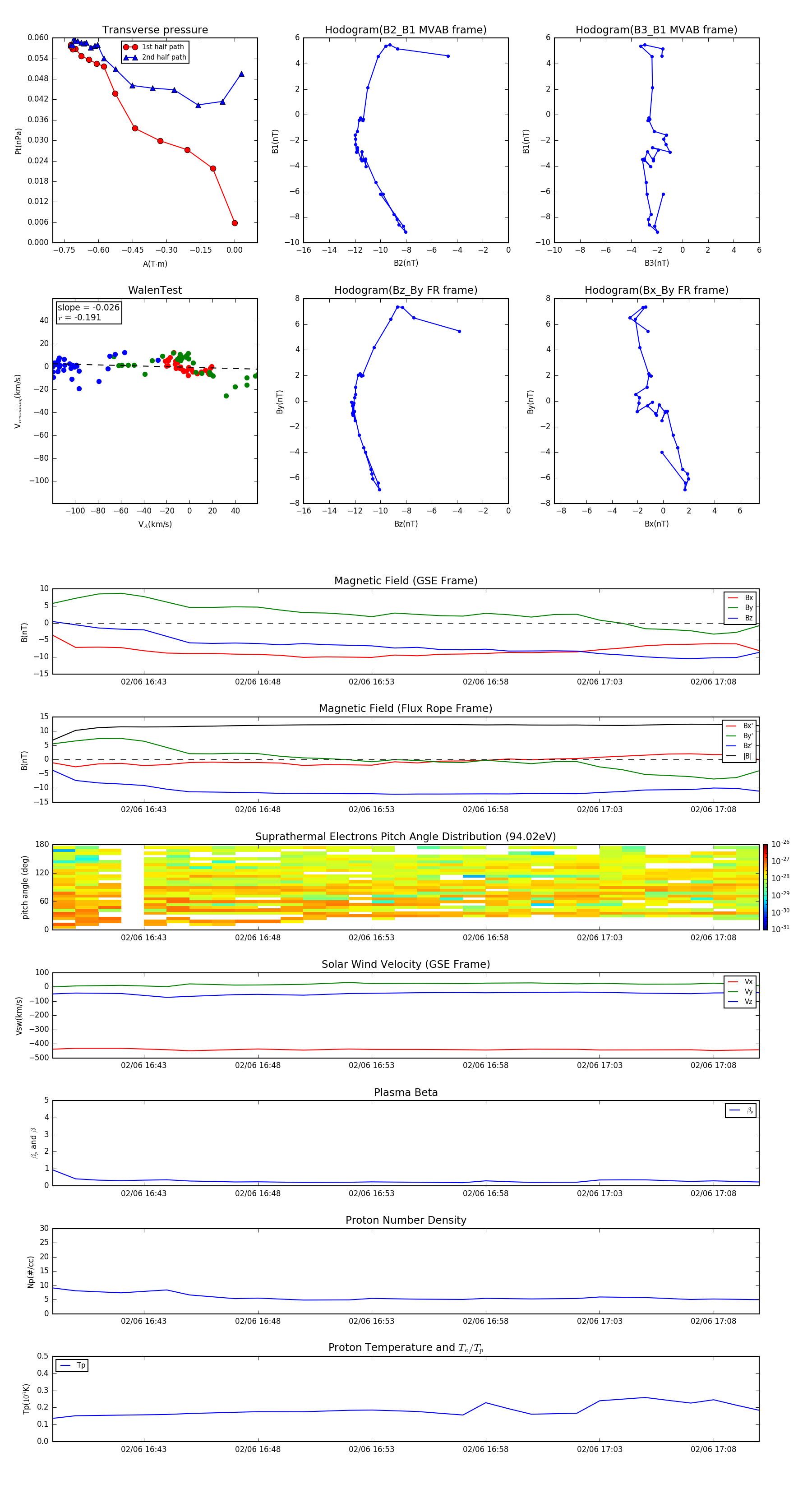
Task: Click the 'V_A(km/s)' x-axis label
Action: point(155,524)
